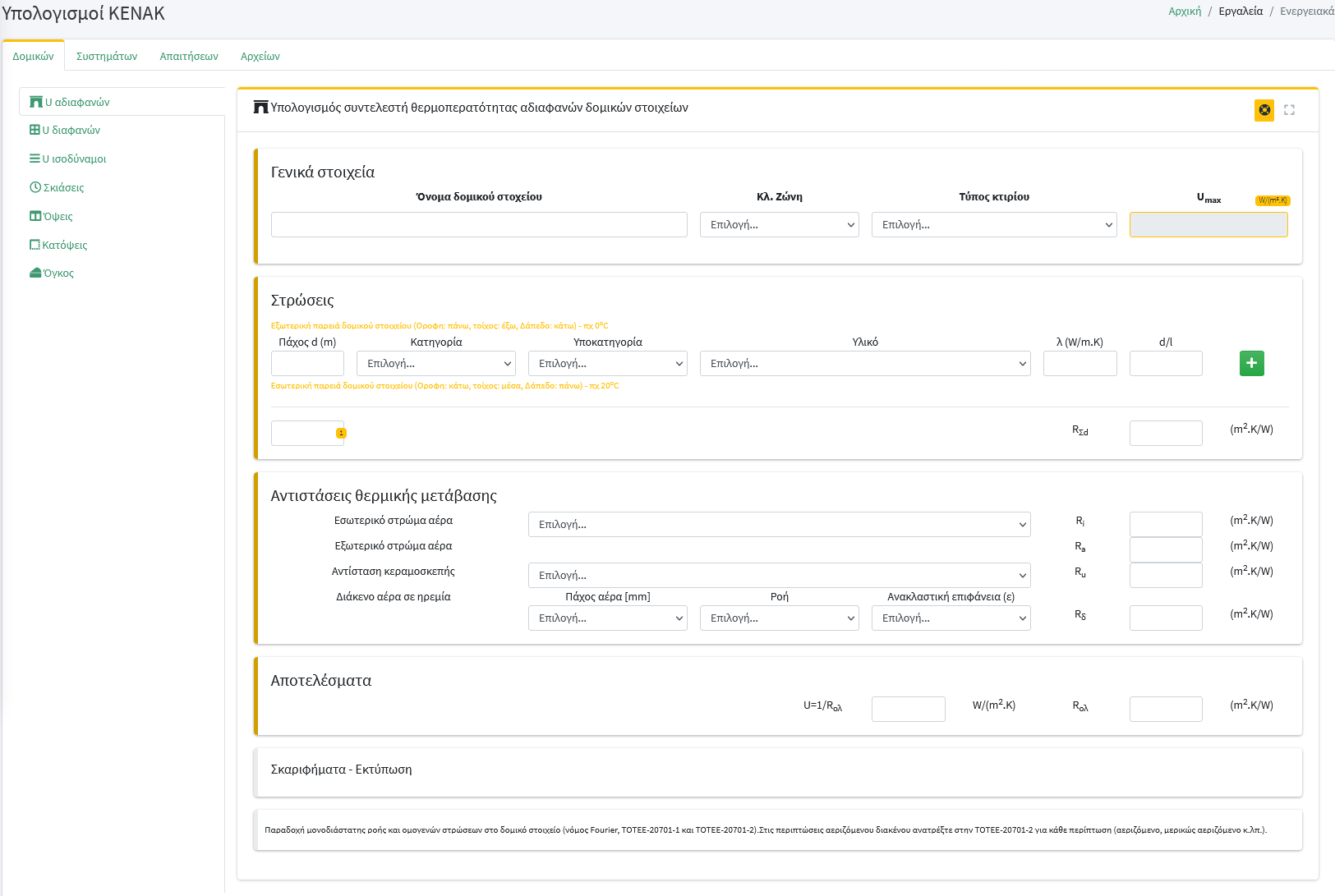This screenshot has height=896, width=1335.
Task: Click the Αρχική breadcrumb link
Action: [1185, 11]
